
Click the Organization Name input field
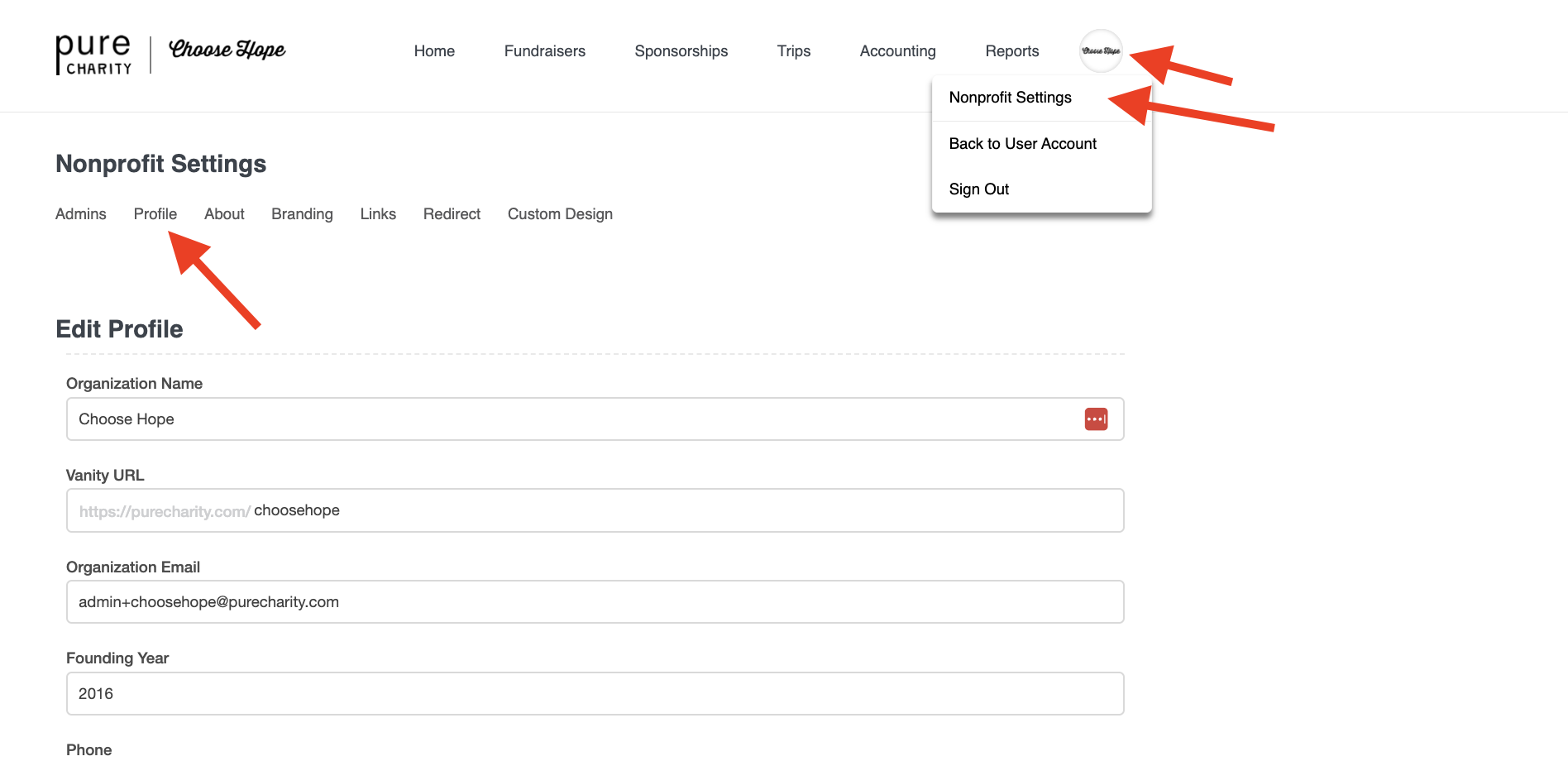pos(571,419)
